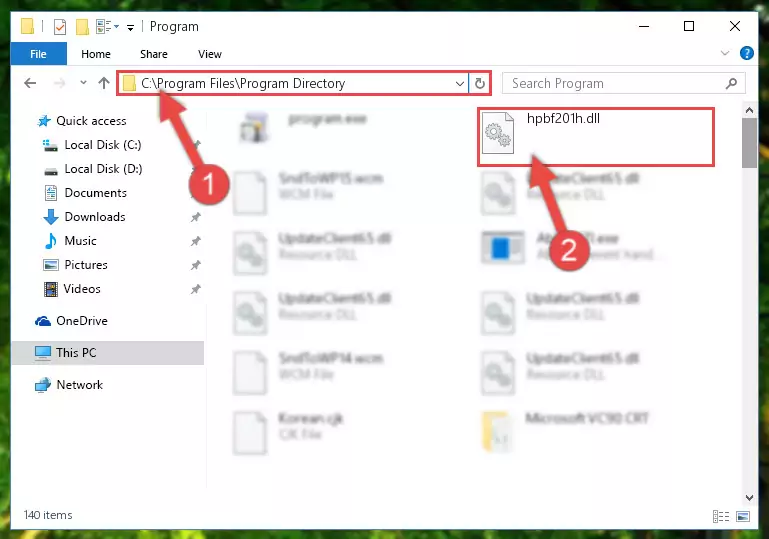The image size is (769, 539).
Task: Open Pictures folder in sidebar
Action: [x=86, y=265]
